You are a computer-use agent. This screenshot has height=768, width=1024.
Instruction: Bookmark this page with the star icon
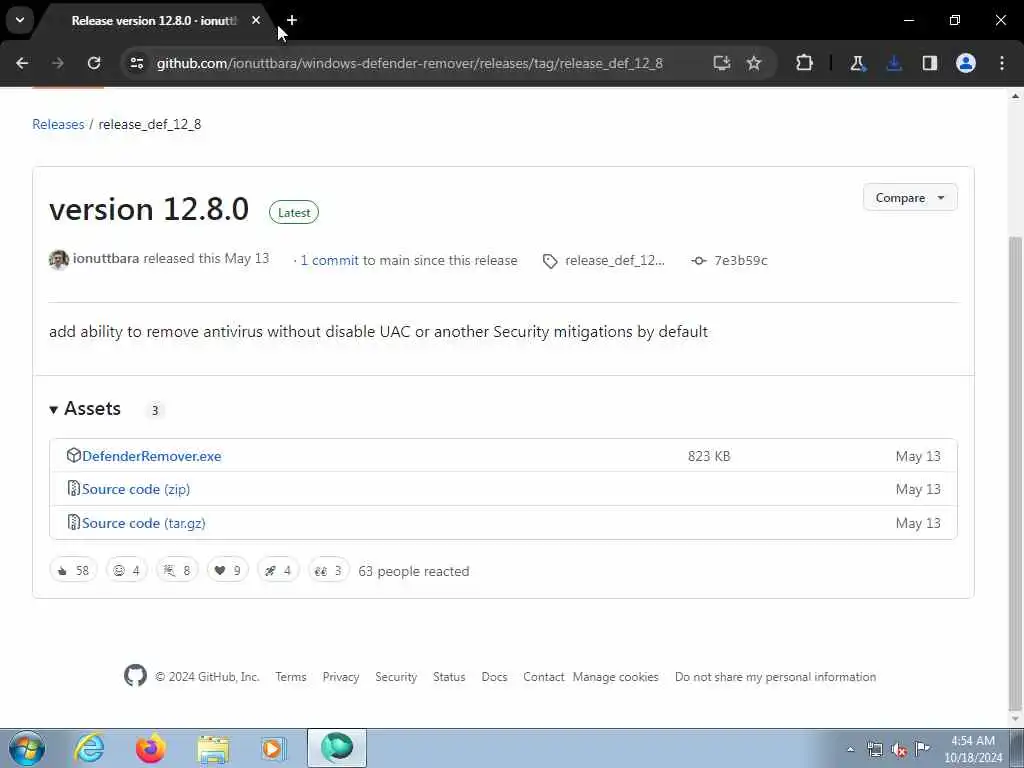[754, 63]
